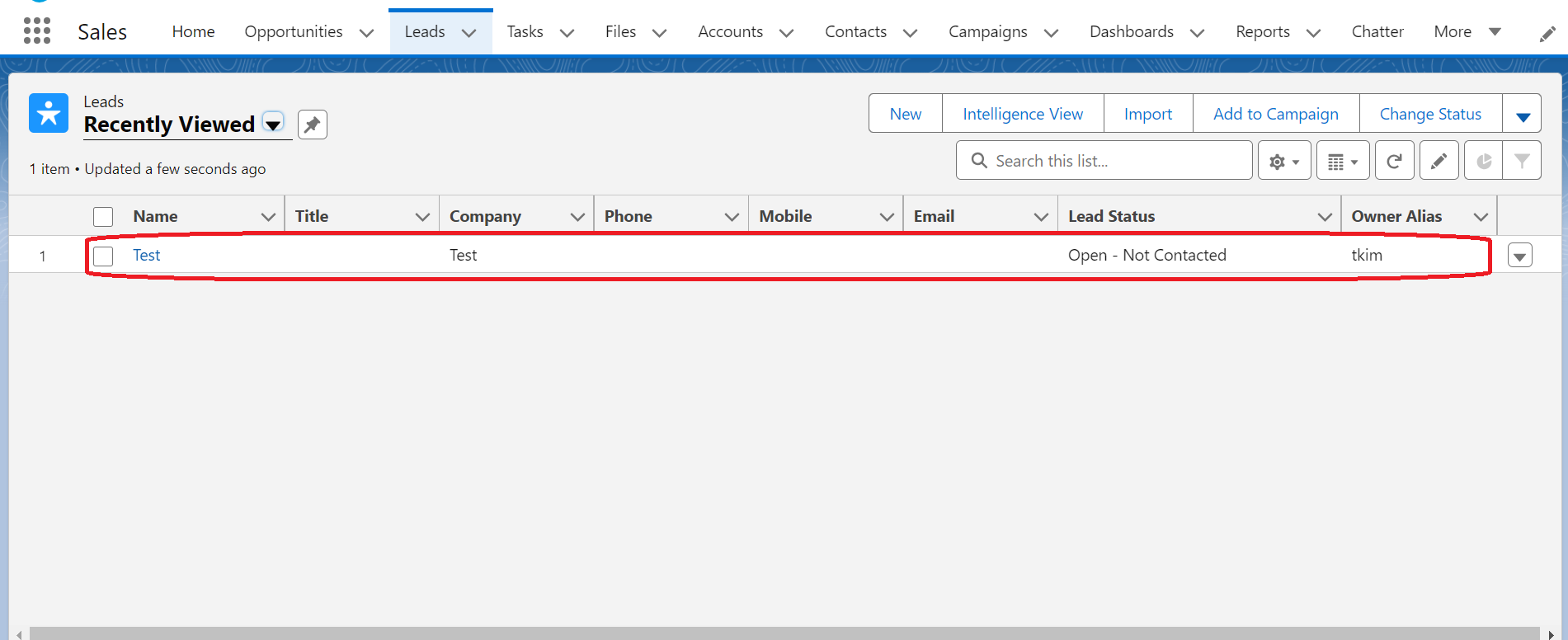Pin the Recently Viewed list view
1568x640 pixels.
click(x=312, y=125)
